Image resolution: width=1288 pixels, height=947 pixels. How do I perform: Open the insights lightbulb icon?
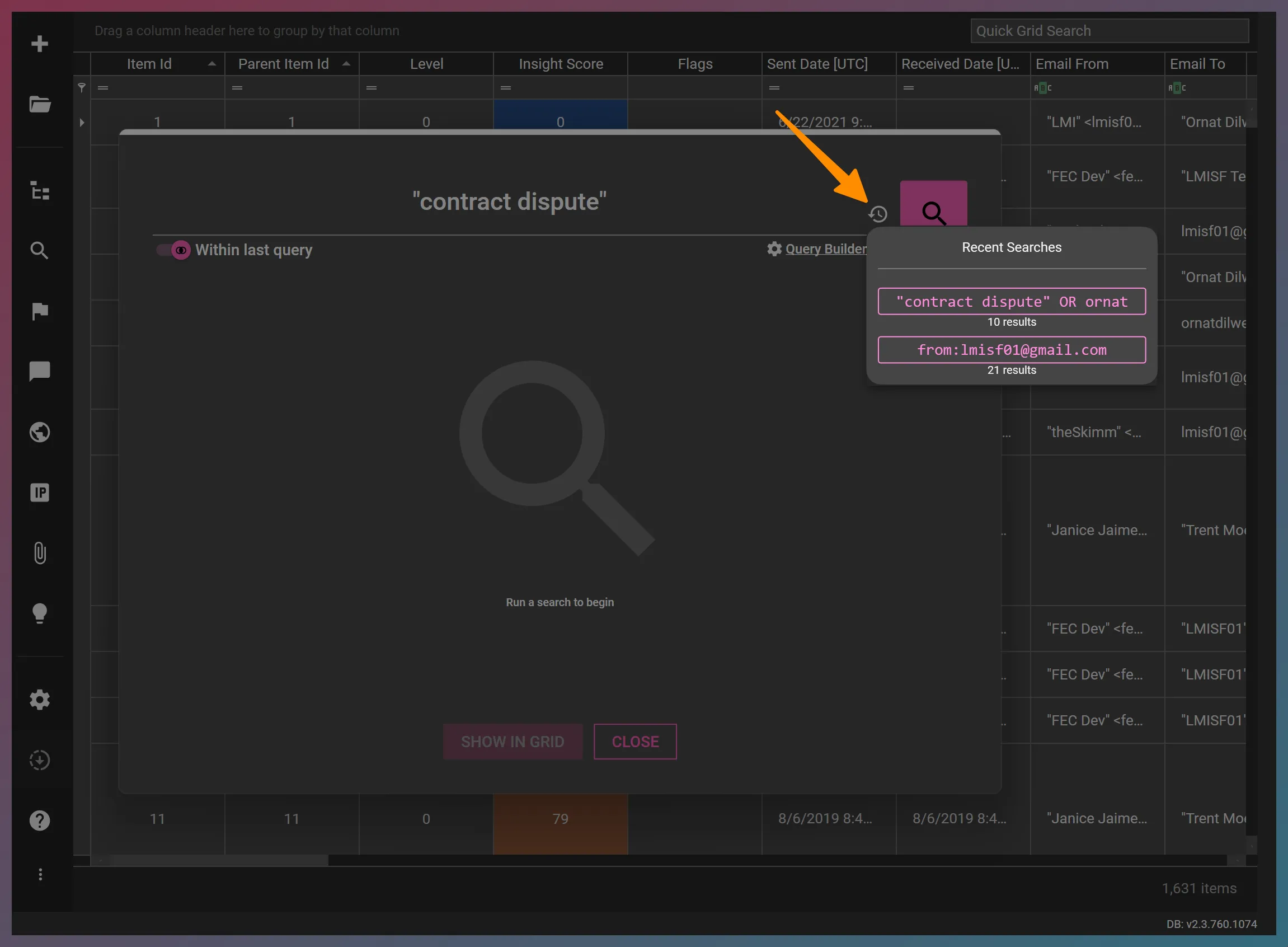coord(40,613)
